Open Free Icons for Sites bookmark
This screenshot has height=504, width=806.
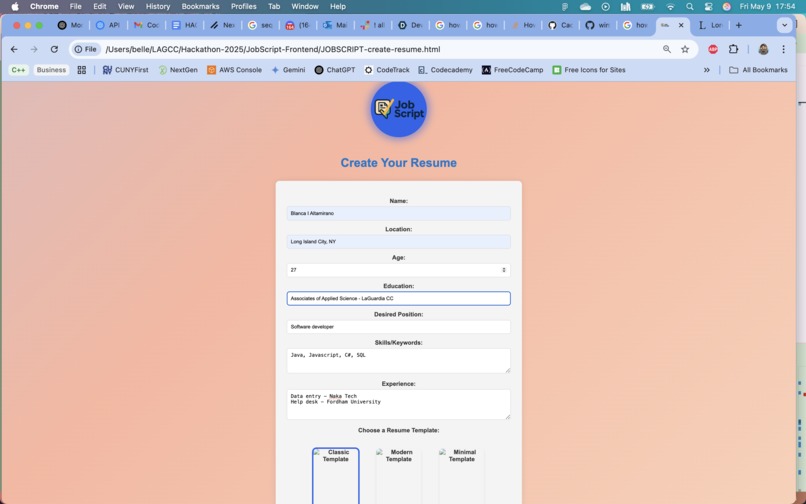[589, 70]
